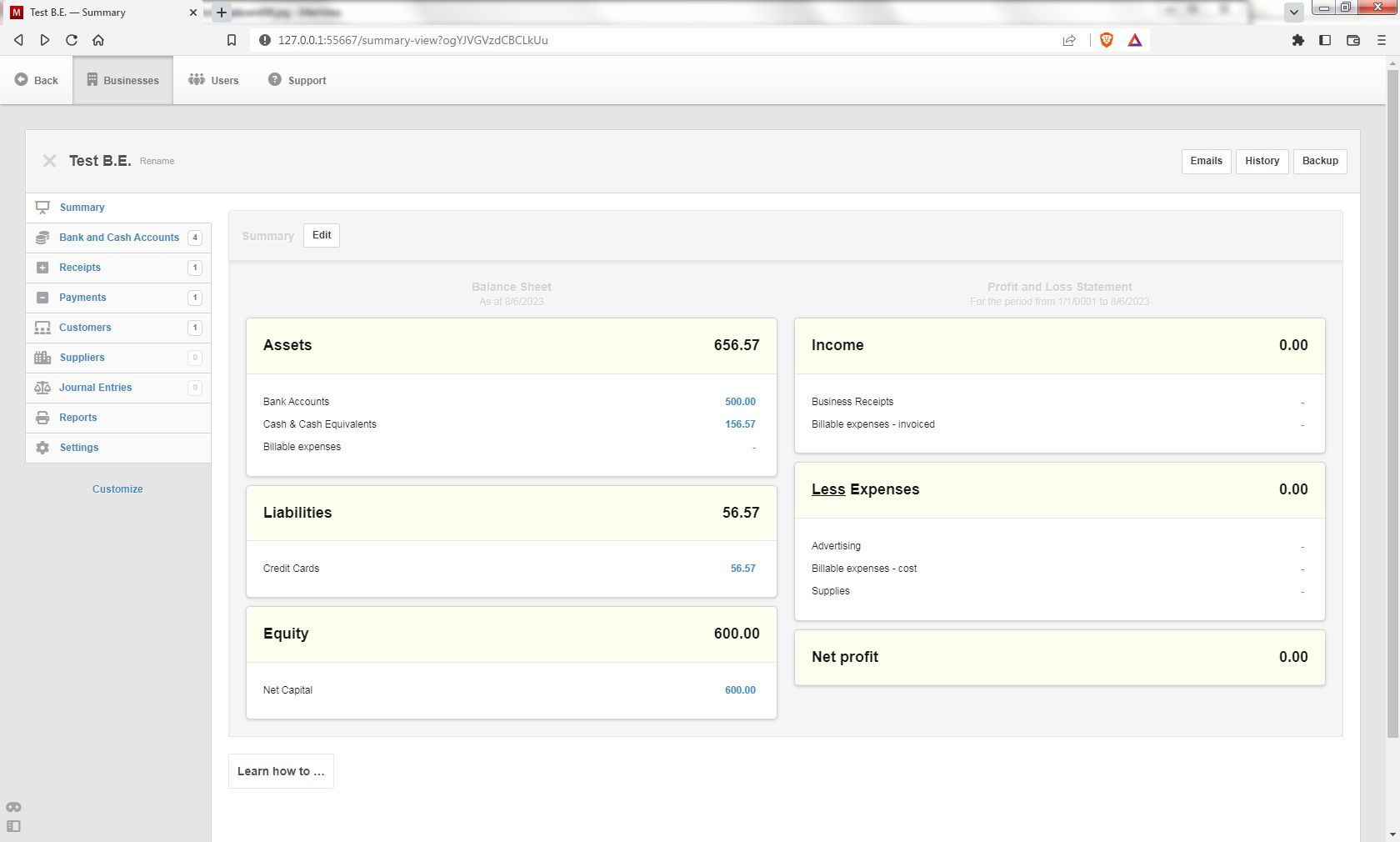
Task: Open Brave Shields lion icon
Action: (x=1107, y=40)
